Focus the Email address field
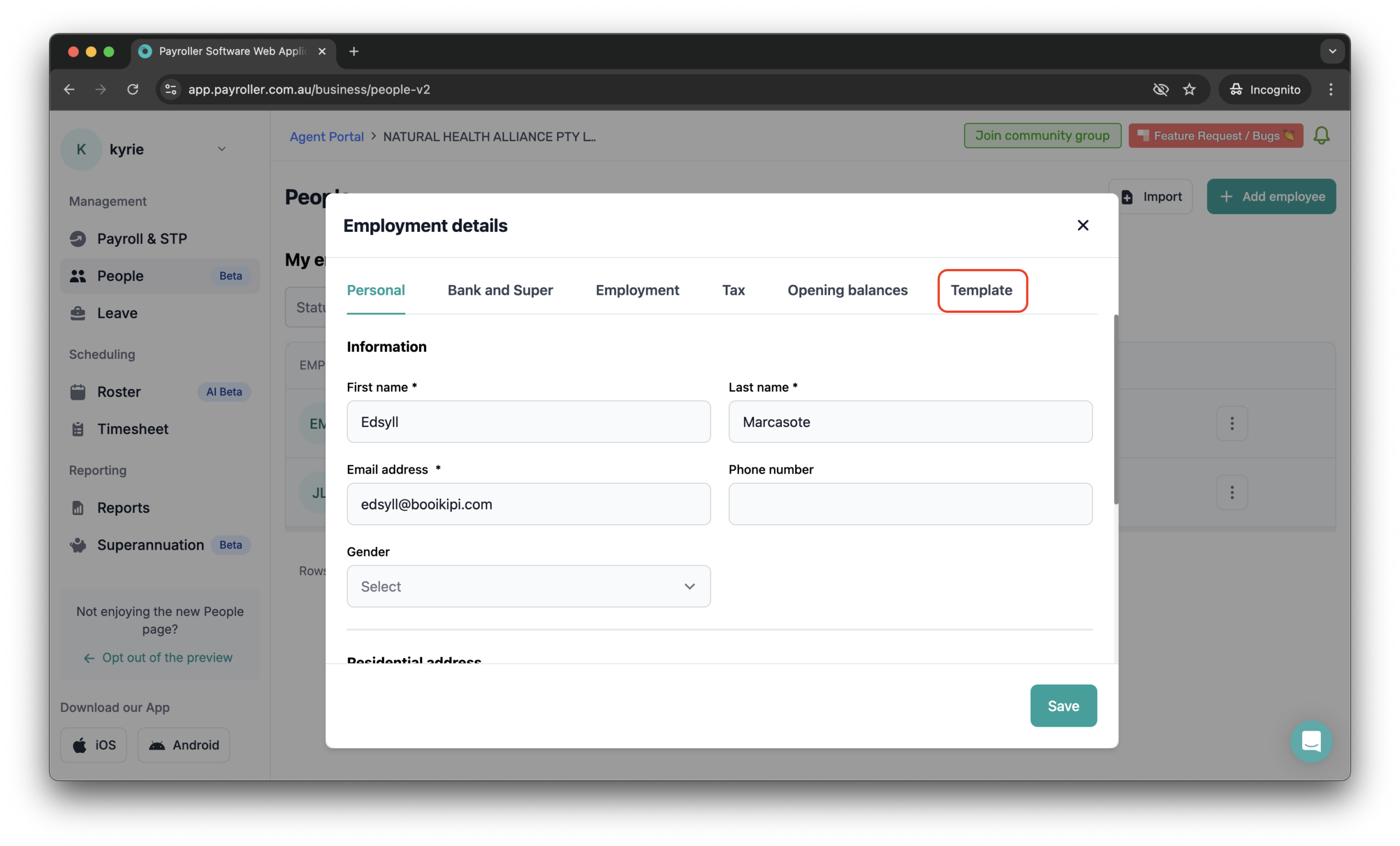1400x846 pixels. (x=528, y=504)
